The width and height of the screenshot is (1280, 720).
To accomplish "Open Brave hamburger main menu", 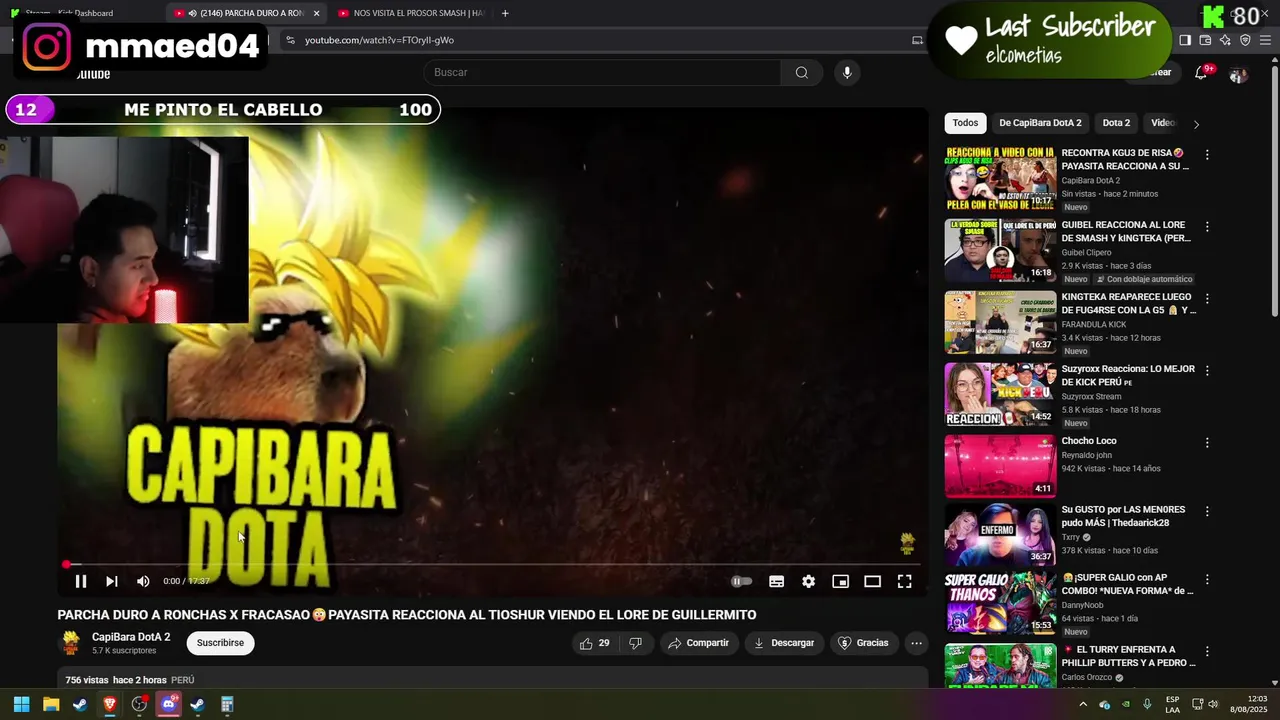I will [x=1266, y=40].
